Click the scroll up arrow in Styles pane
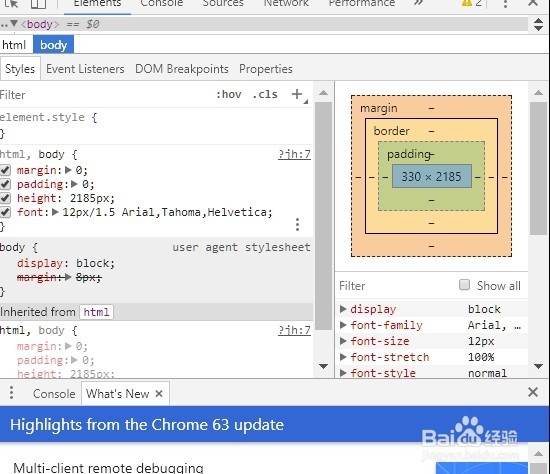The image size is (550, 474). click(x=323, y=93)
